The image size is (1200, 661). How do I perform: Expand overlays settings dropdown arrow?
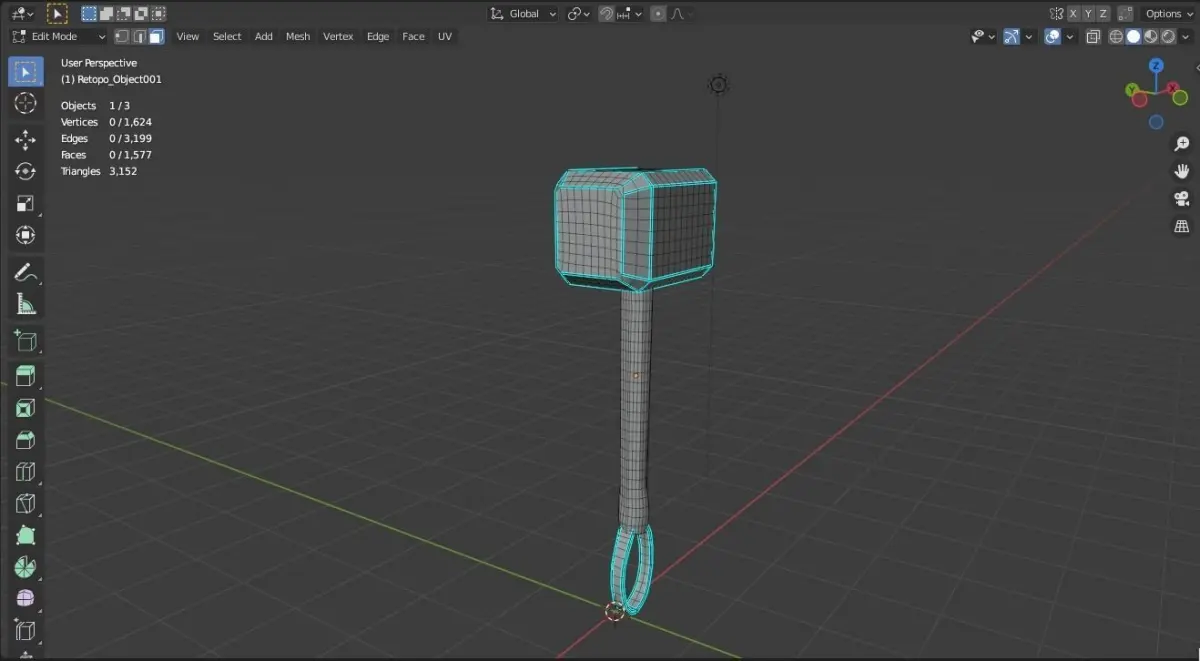[1069, 36]
